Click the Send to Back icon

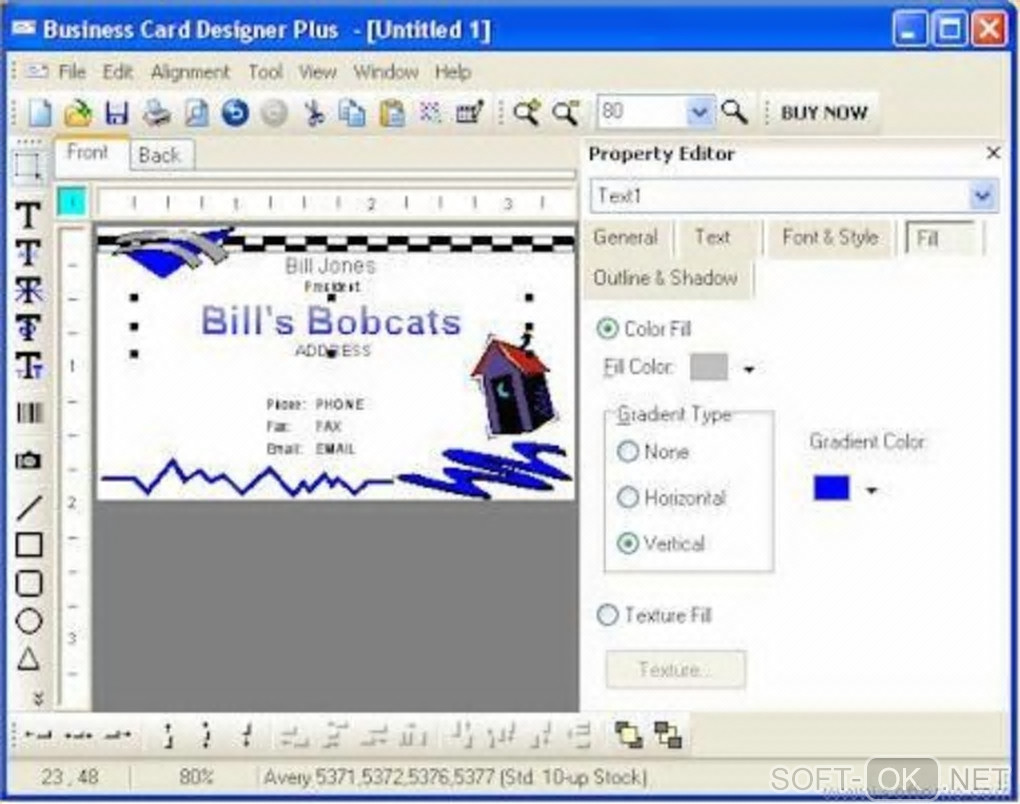click(x=668, y=735)
